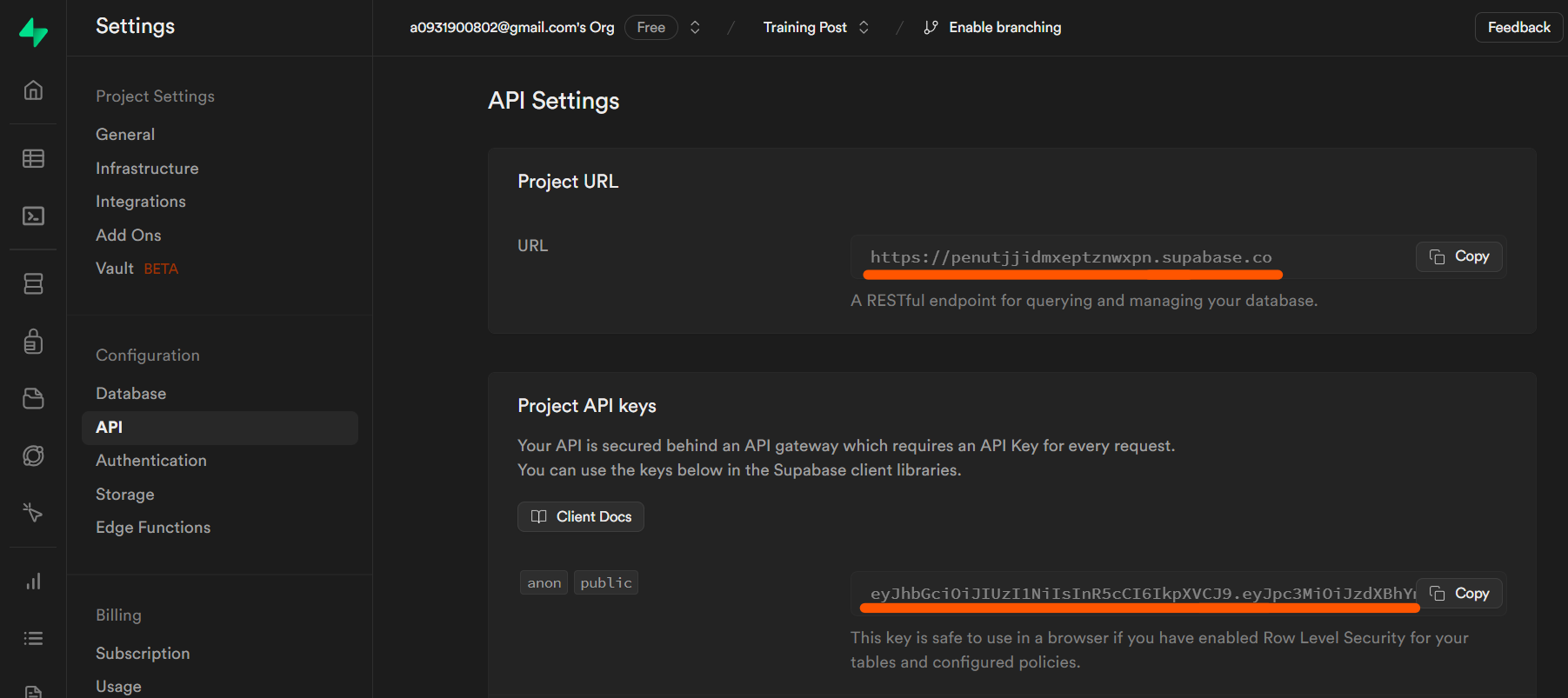Click the git branch icon
The height and width of the screenshot is (698, 1568).
pyautogui.click(x=931, y=27)
